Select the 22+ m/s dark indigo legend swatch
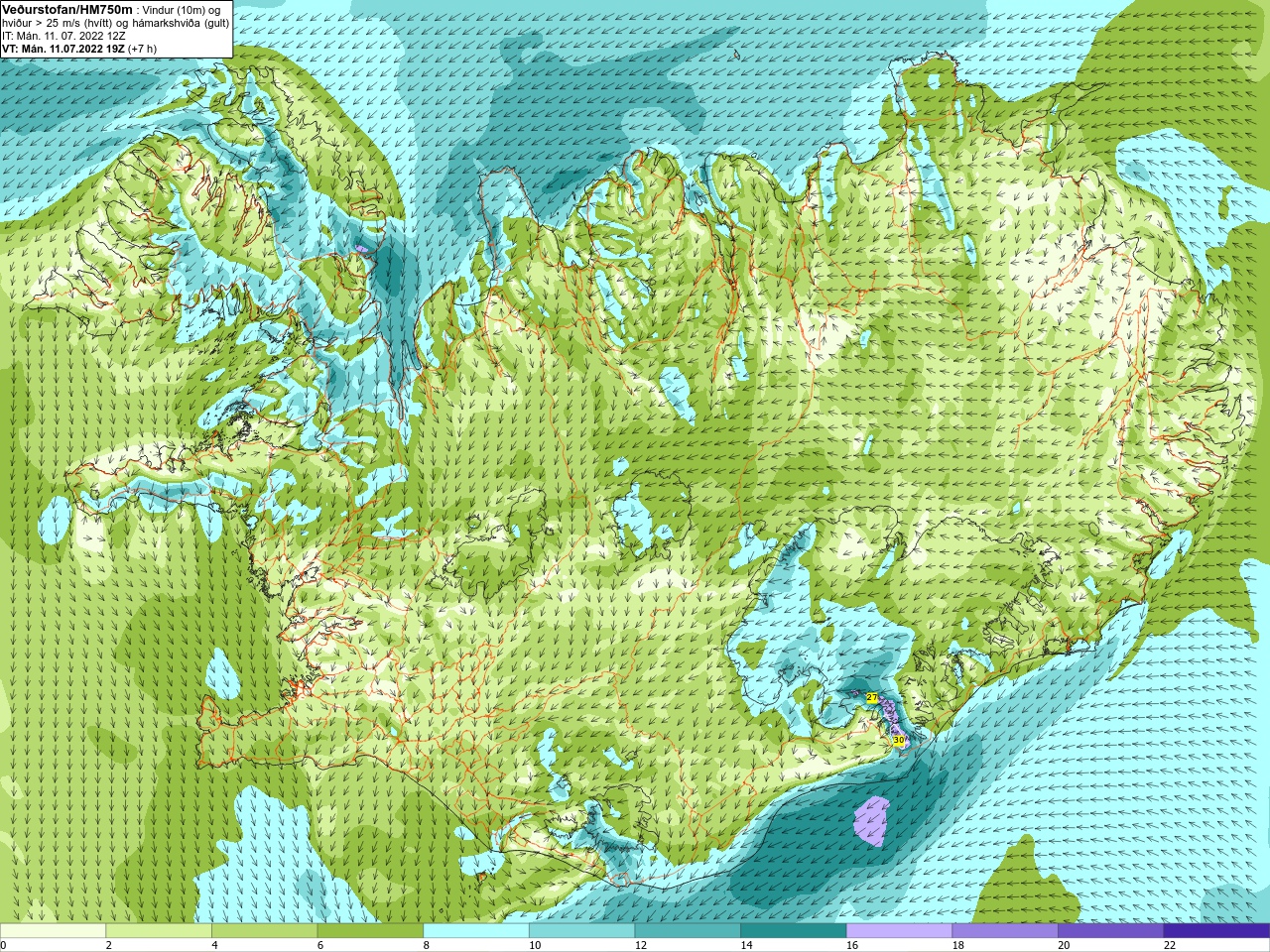Viewport: 1270px width, 952px height. tap(1216, 931)
